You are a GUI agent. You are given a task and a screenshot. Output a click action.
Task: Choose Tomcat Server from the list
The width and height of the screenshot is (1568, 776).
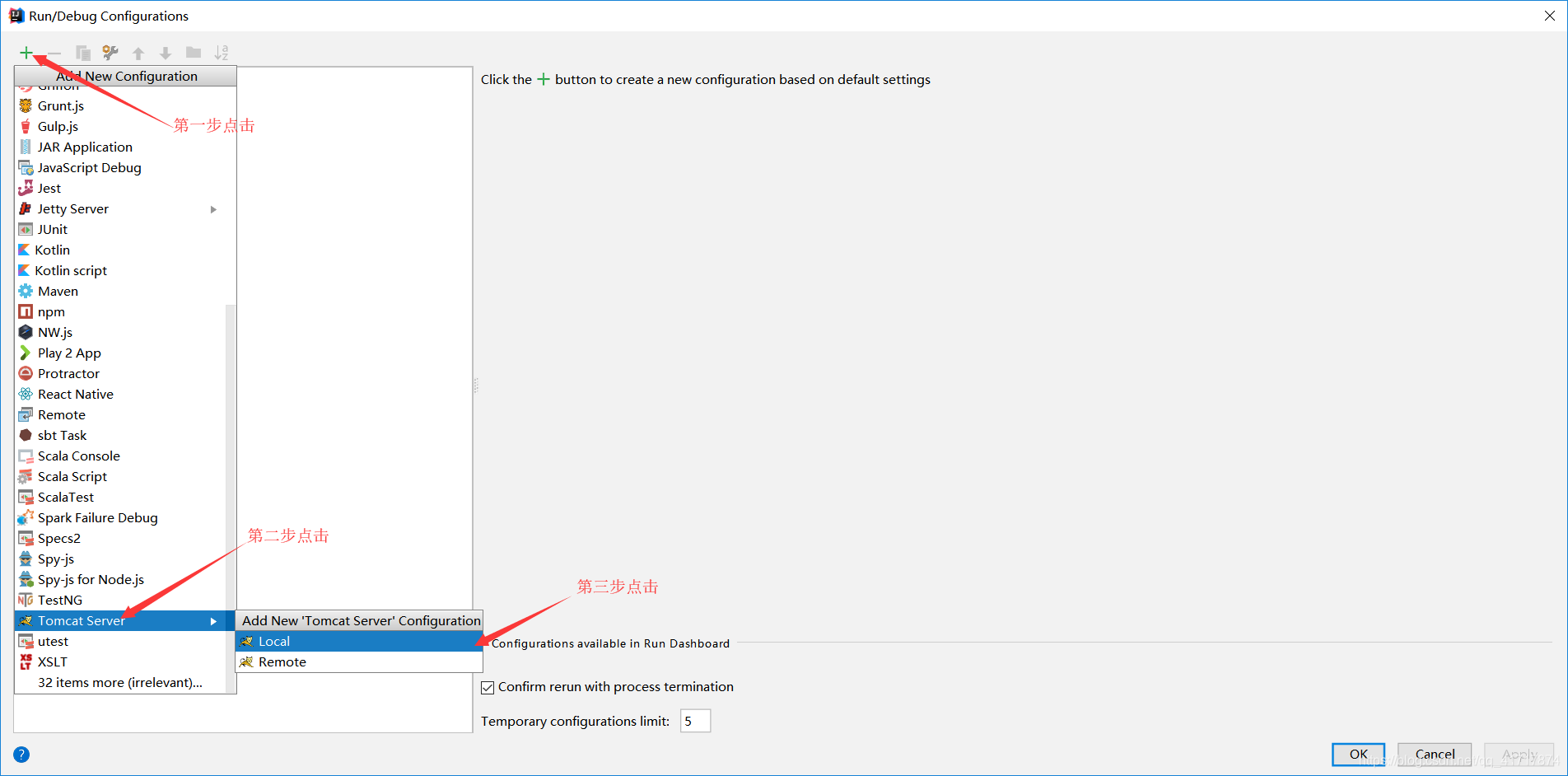click(119, 621)
